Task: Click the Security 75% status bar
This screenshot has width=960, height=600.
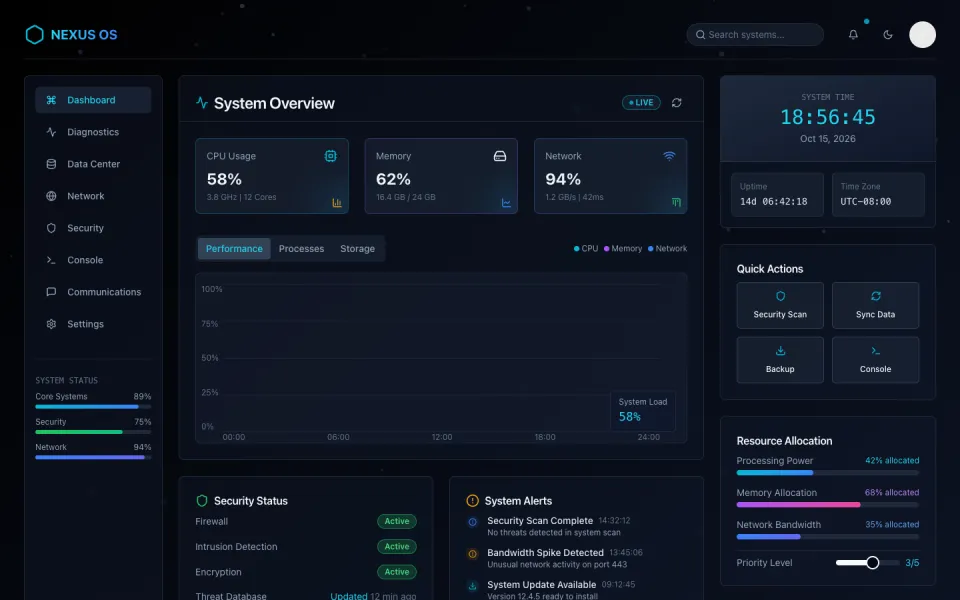Action: click(x=93, y=432)
